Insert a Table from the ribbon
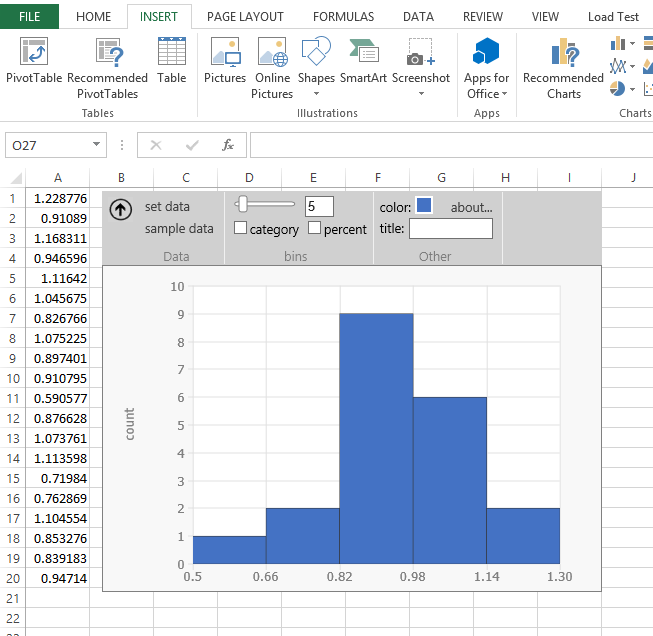Viewport: 653px width, 636px height. click(x=171, y=53)
